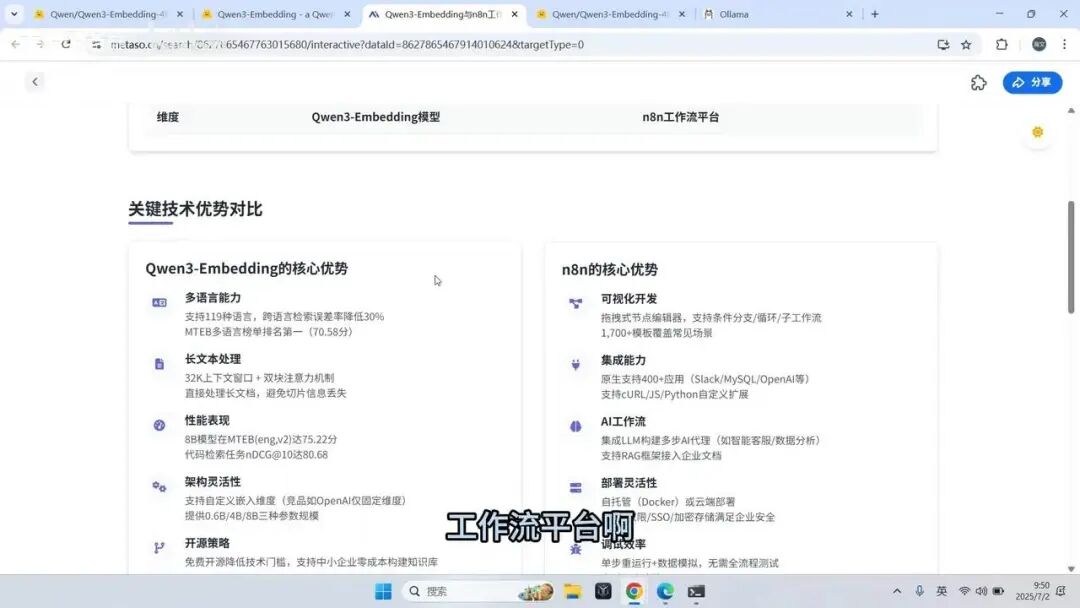This screenshot has height=608, width=1080.
Task: Click the Qwen3-Embedding的核心优势 card title
Action: [247, 269]
